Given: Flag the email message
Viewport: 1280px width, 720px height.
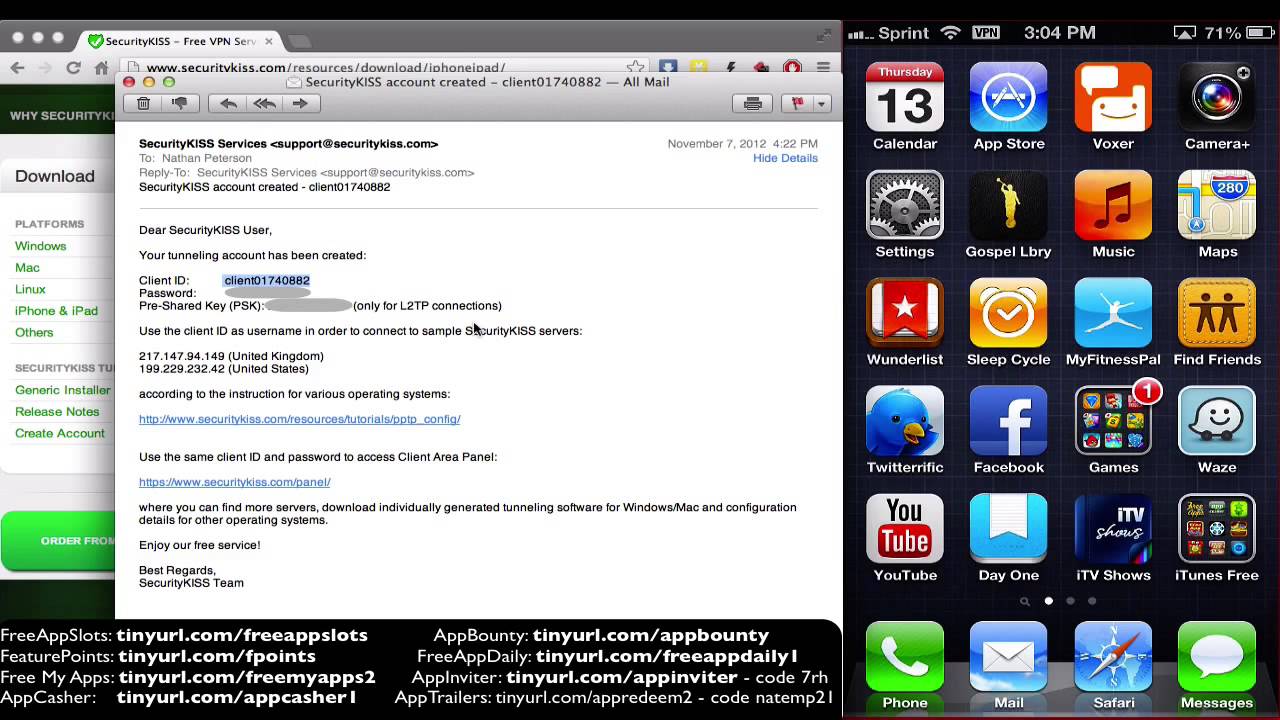Looking at the screenshot, I should pos(797,103).
